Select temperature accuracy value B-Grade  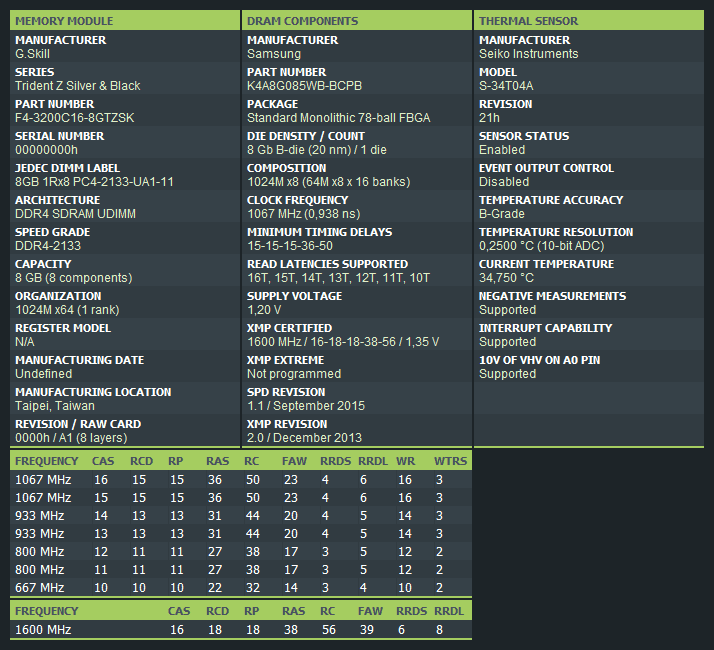click(x=502, y=214)
